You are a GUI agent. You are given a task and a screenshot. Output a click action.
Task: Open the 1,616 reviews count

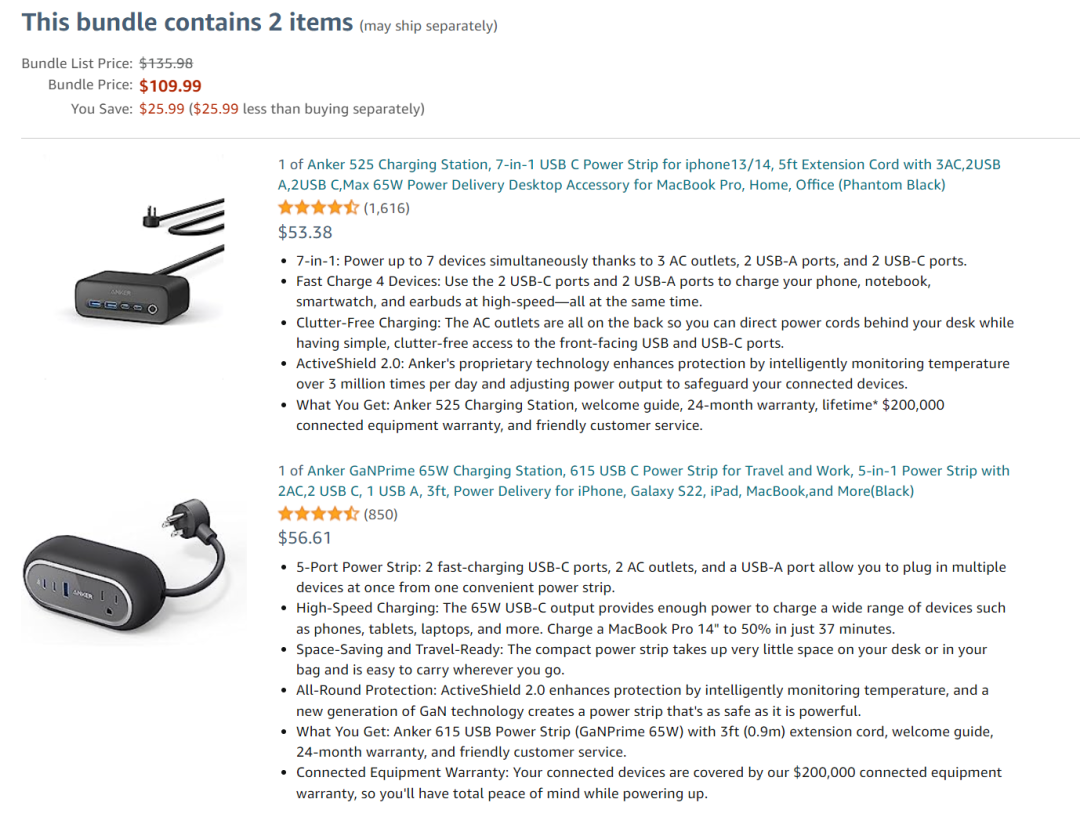coord(386,208)
